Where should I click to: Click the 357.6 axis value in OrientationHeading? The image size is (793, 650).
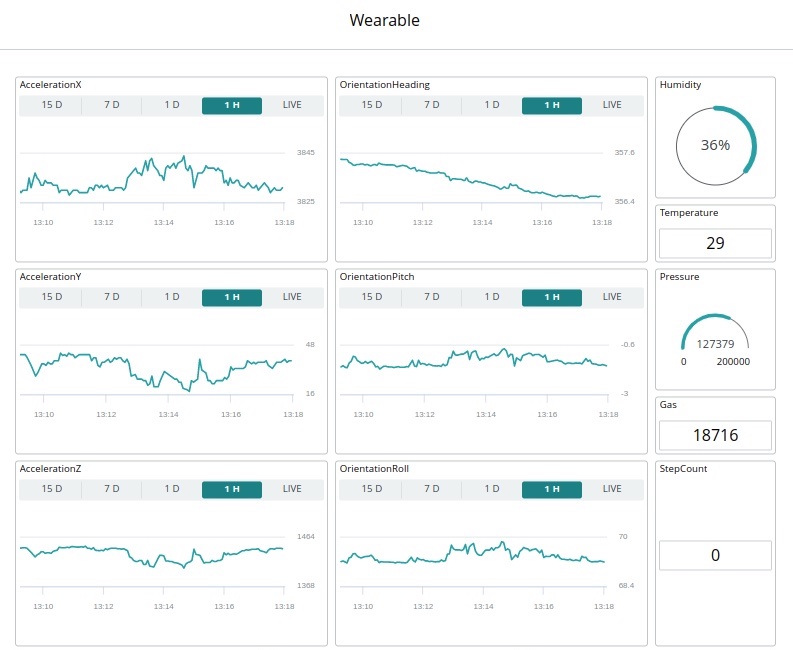click(625, 152)
